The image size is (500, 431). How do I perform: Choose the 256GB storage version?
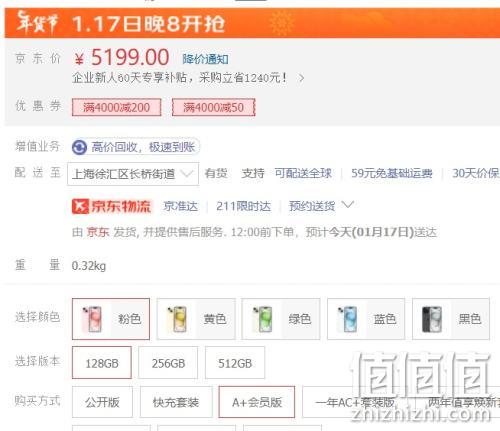[x=168, y=363]
